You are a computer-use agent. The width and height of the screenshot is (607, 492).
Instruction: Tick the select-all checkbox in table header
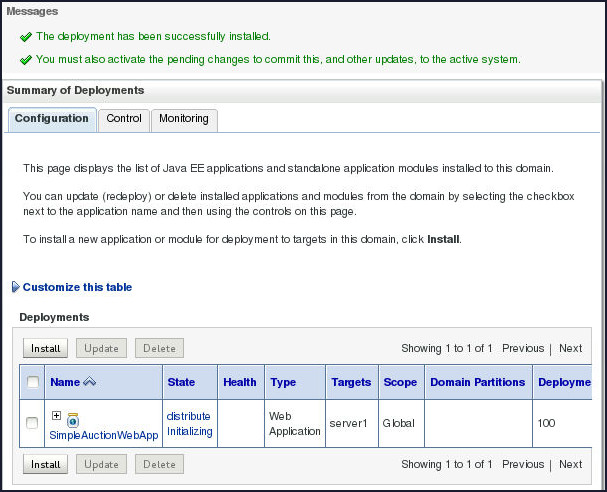coord(33,382)
